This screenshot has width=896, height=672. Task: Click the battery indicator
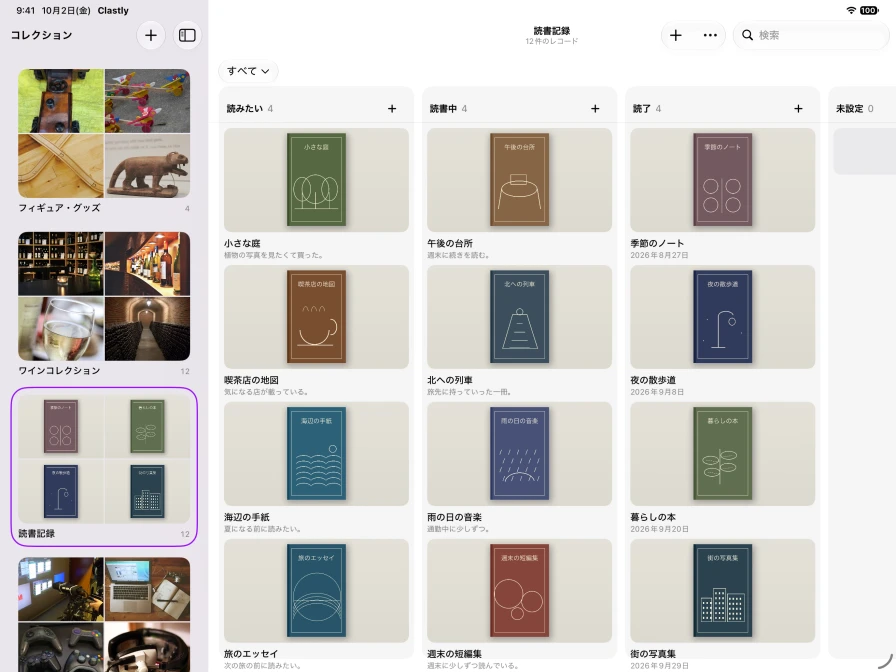[x=869, y=10]
